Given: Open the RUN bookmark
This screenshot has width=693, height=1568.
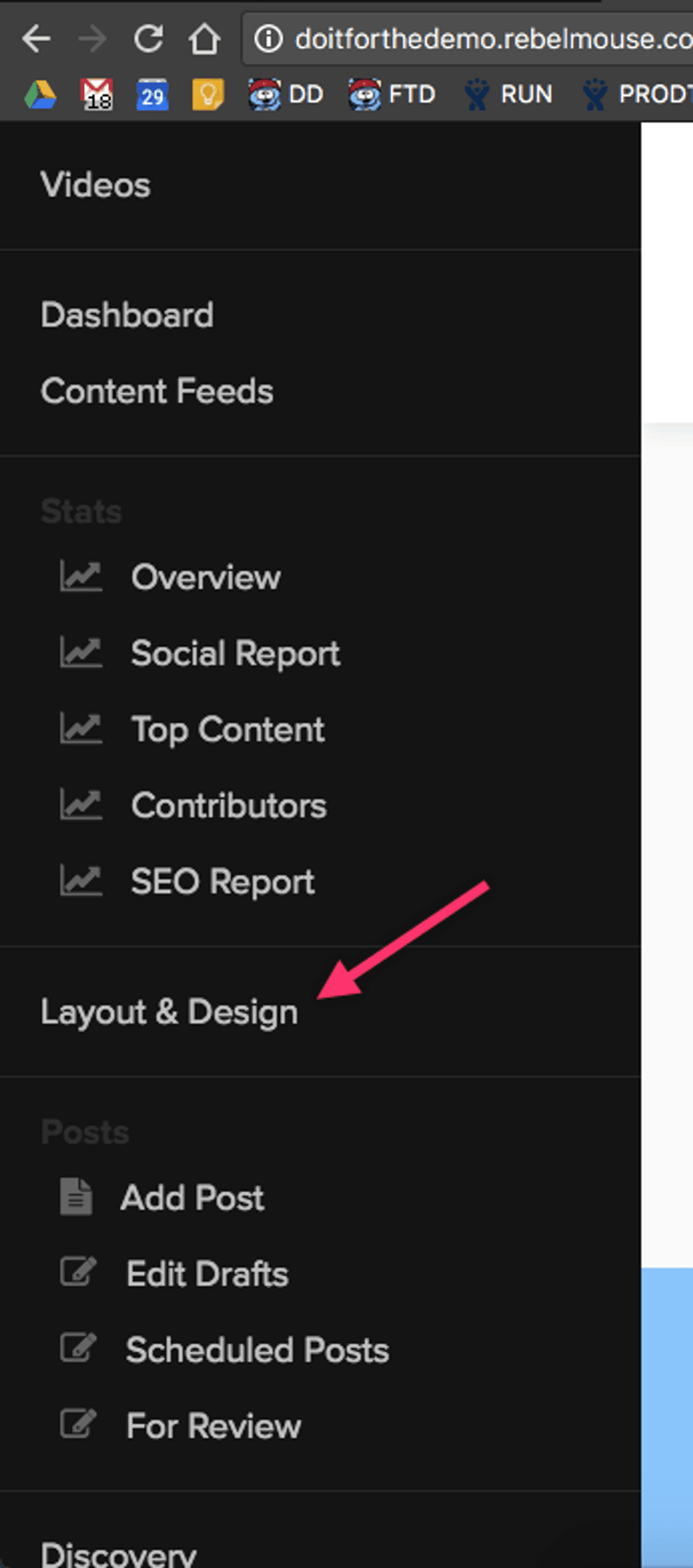Looking at the screenshot, I should [508, 94].
